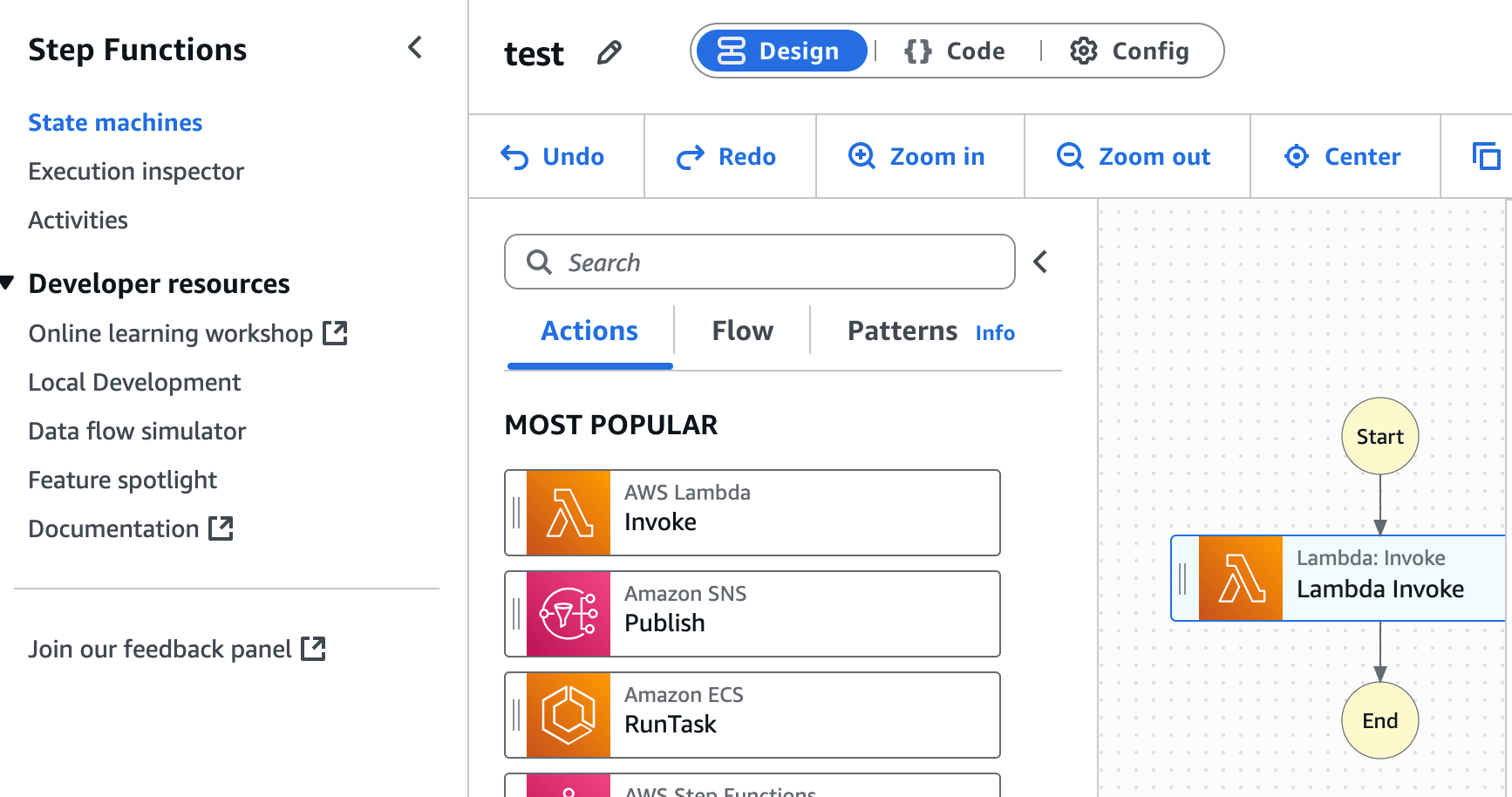Image resolution: width=1512 pixels, height=797 pixels.
Task: Switch to Config mode
Action: (1130, 51)
